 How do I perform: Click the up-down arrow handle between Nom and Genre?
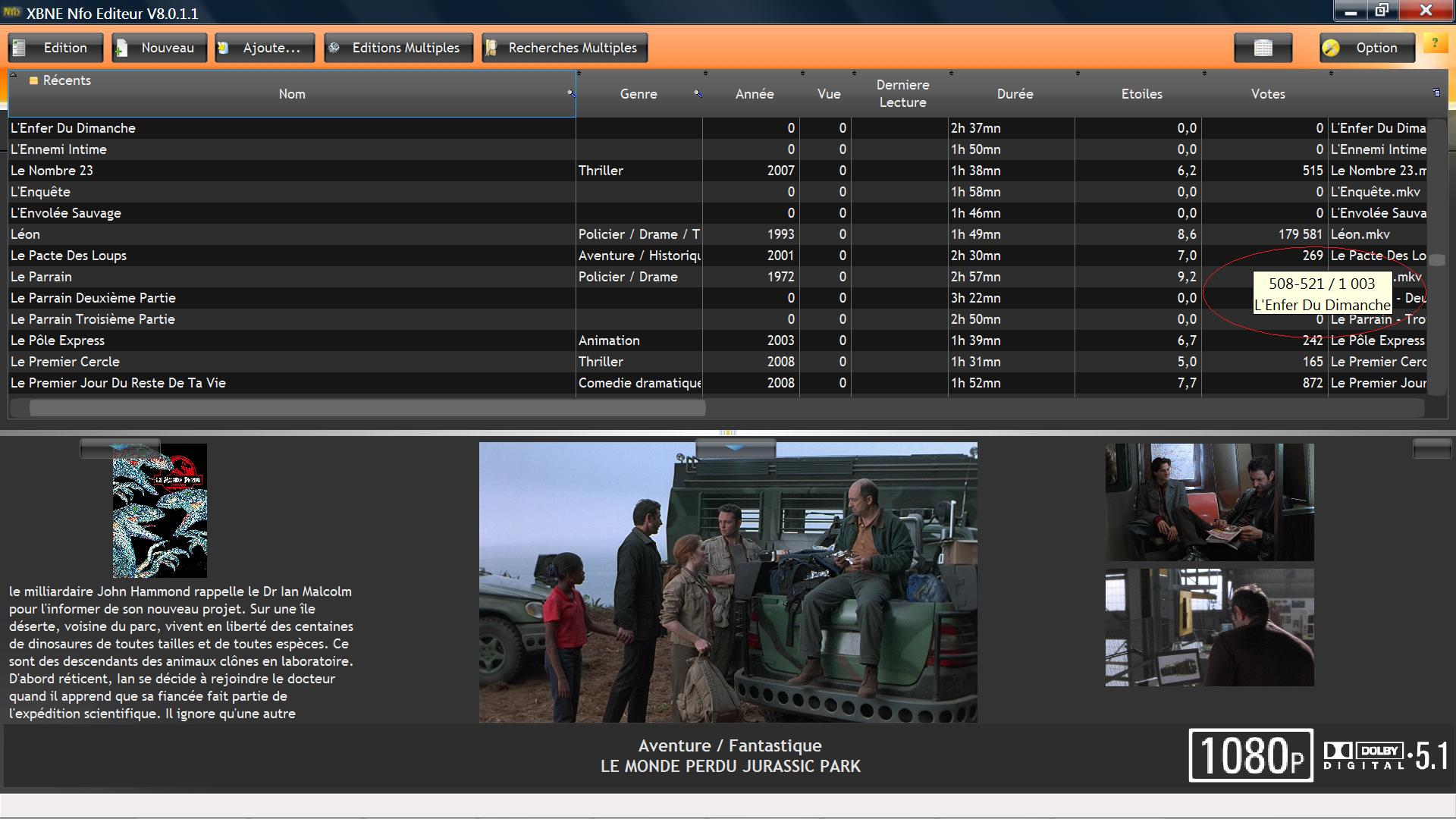(x=579, y=74)
